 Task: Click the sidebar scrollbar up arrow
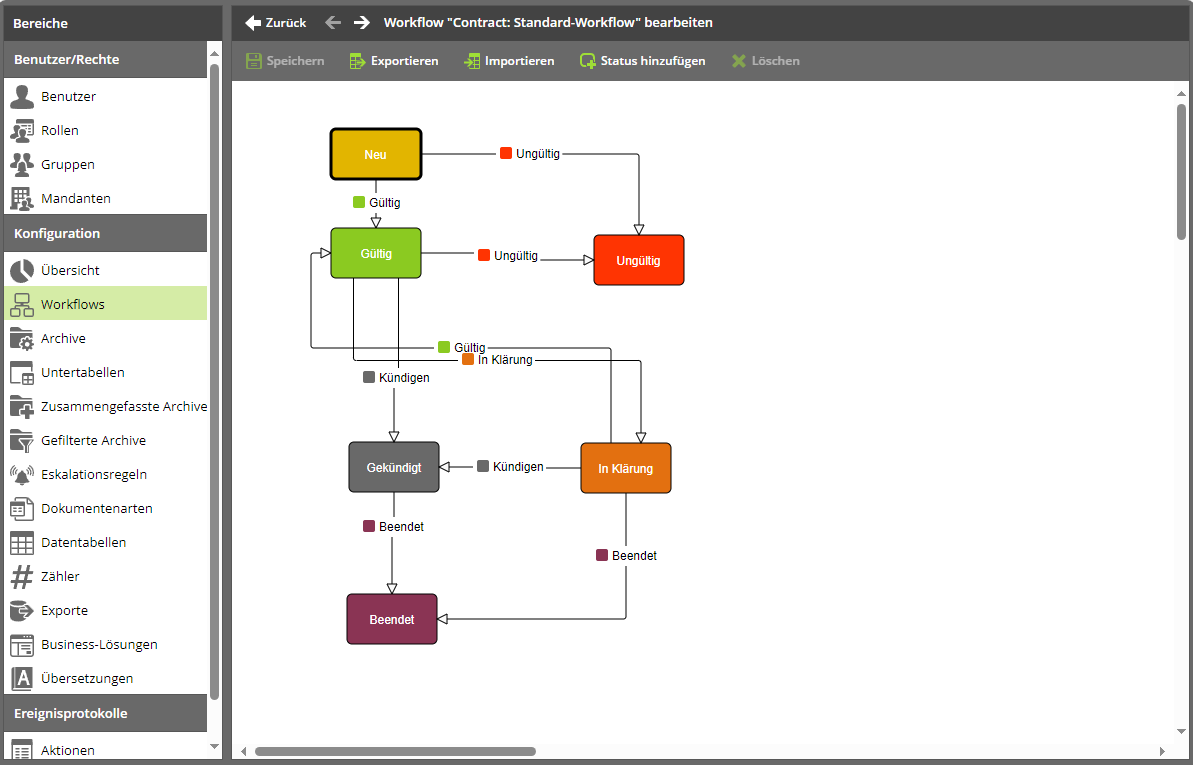214,54
